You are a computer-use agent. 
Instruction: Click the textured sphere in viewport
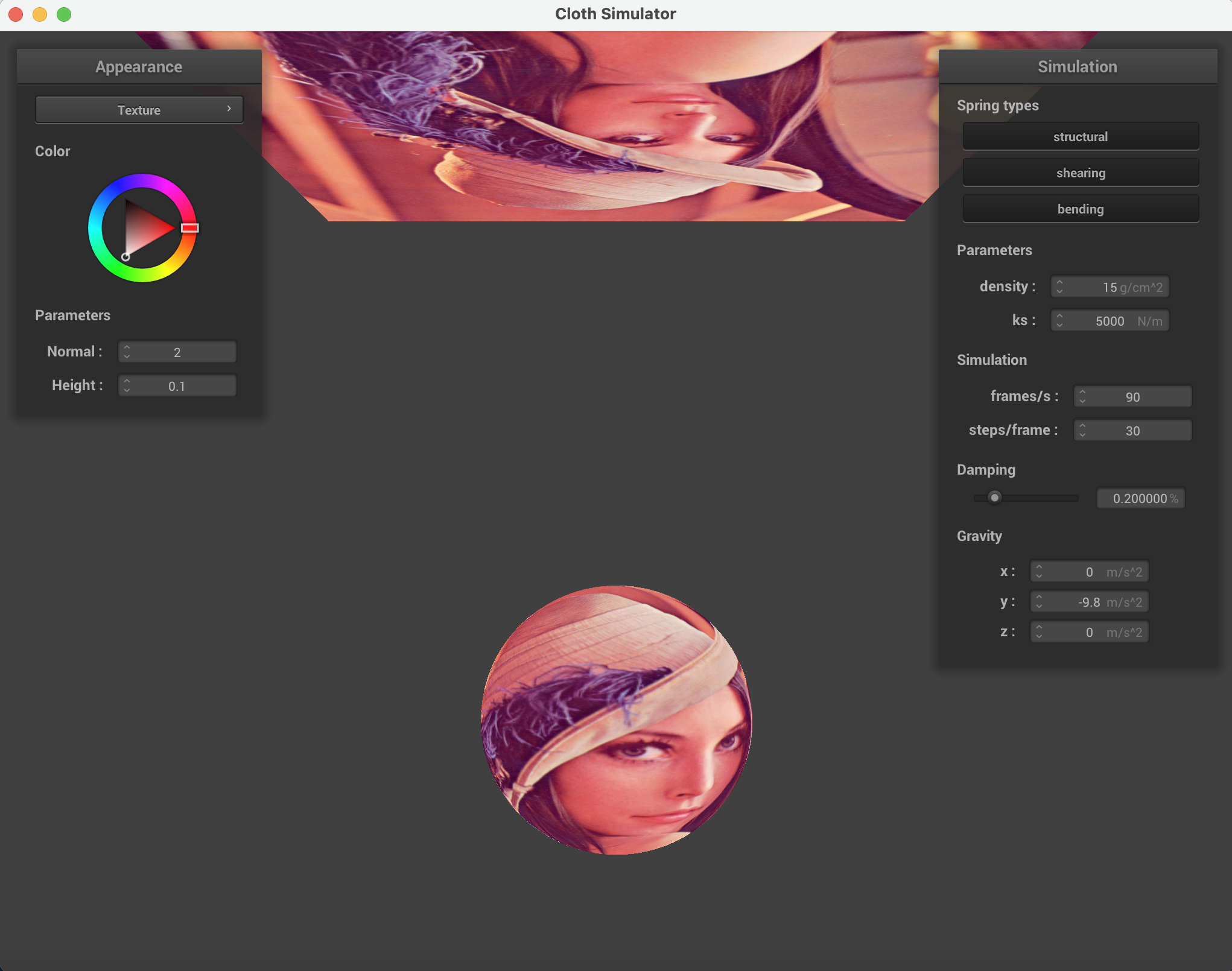click(x=616, y=720)
